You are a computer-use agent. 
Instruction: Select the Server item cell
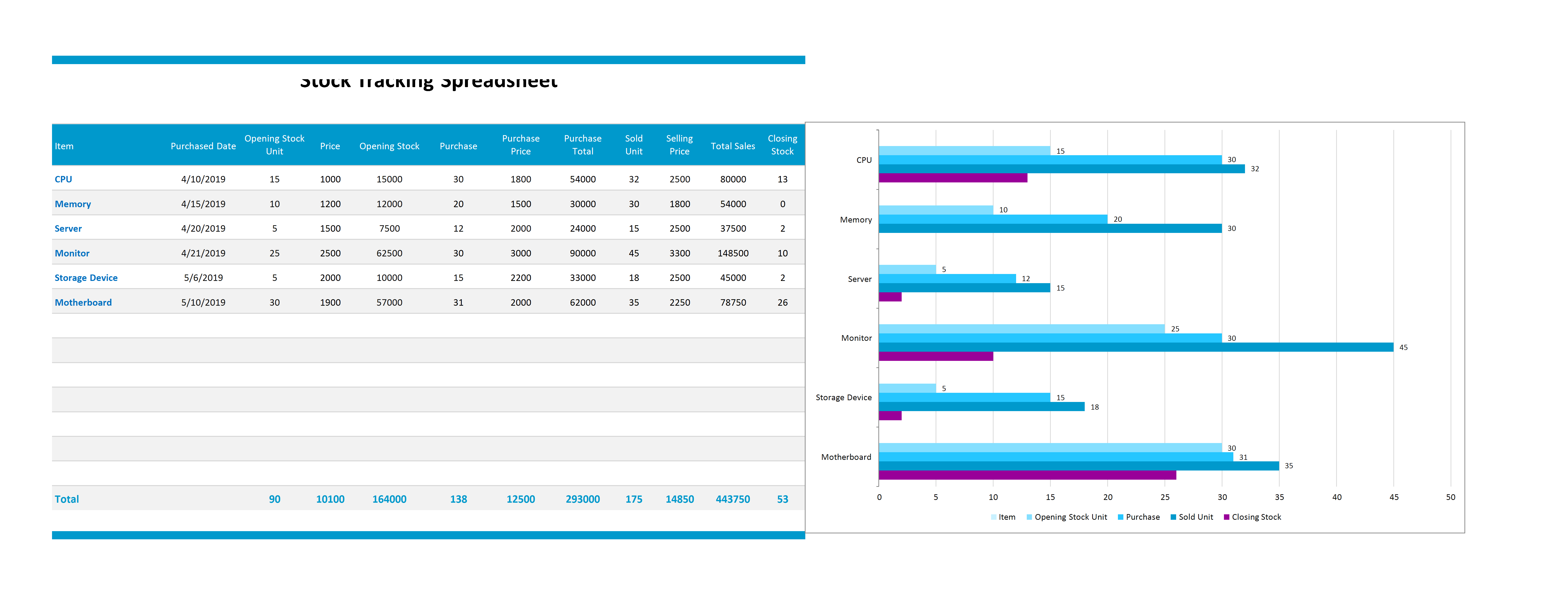[68, 228]
